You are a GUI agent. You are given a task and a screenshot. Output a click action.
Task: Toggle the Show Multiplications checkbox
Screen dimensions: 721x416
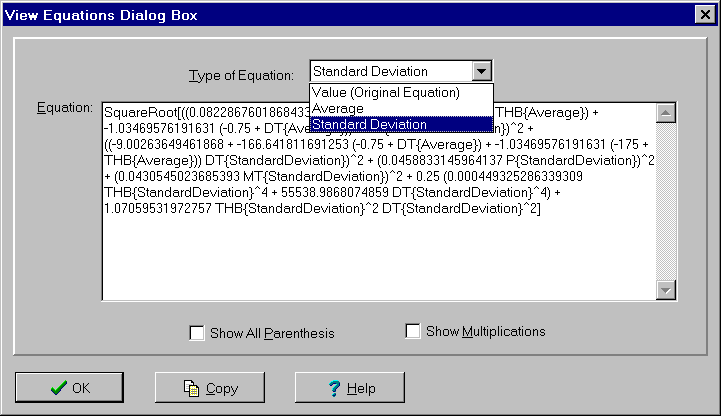pos(413,331)
